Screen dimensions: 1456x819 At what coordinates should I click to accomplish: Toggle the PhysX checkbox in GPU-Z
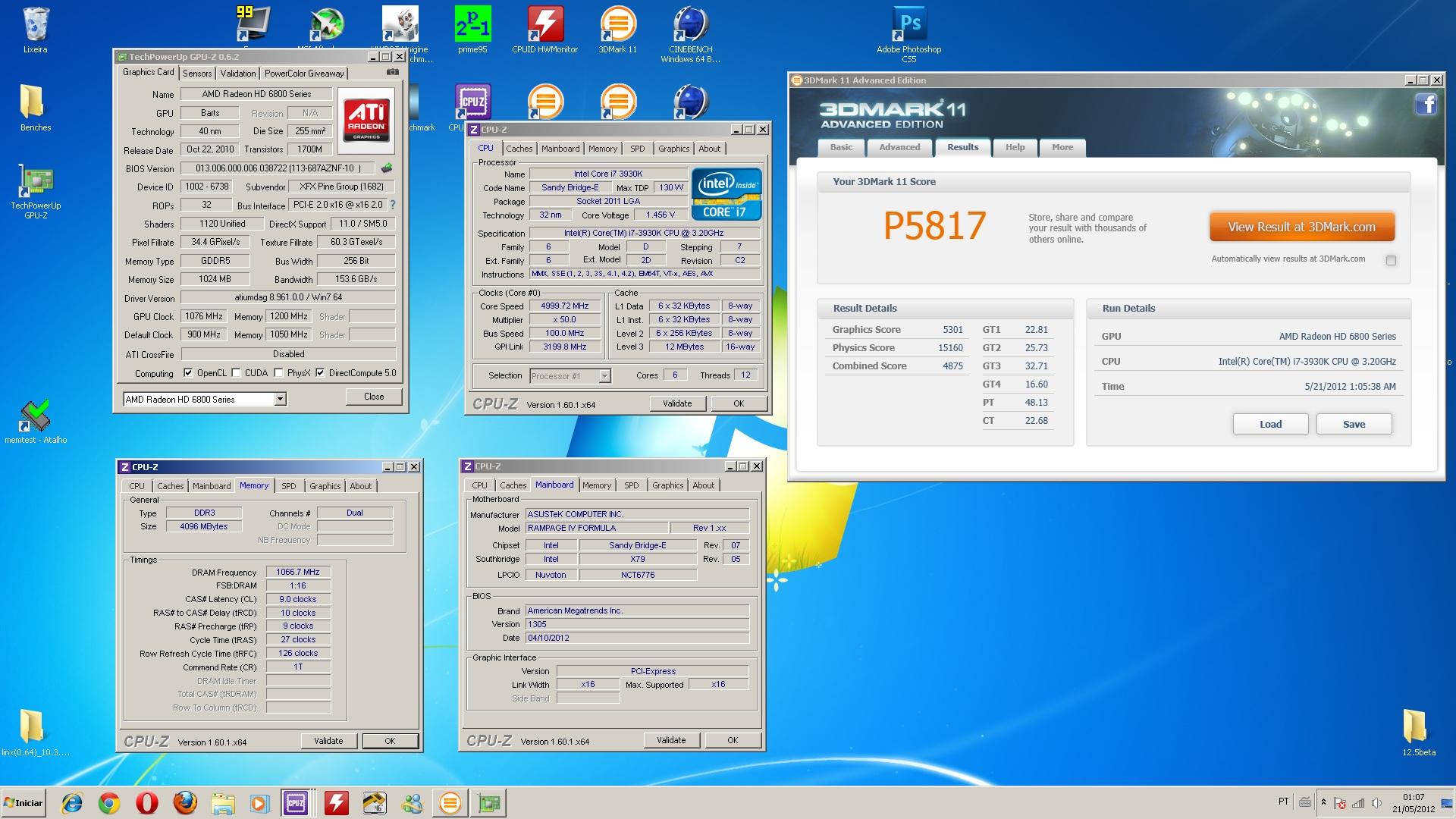[278, 372]
